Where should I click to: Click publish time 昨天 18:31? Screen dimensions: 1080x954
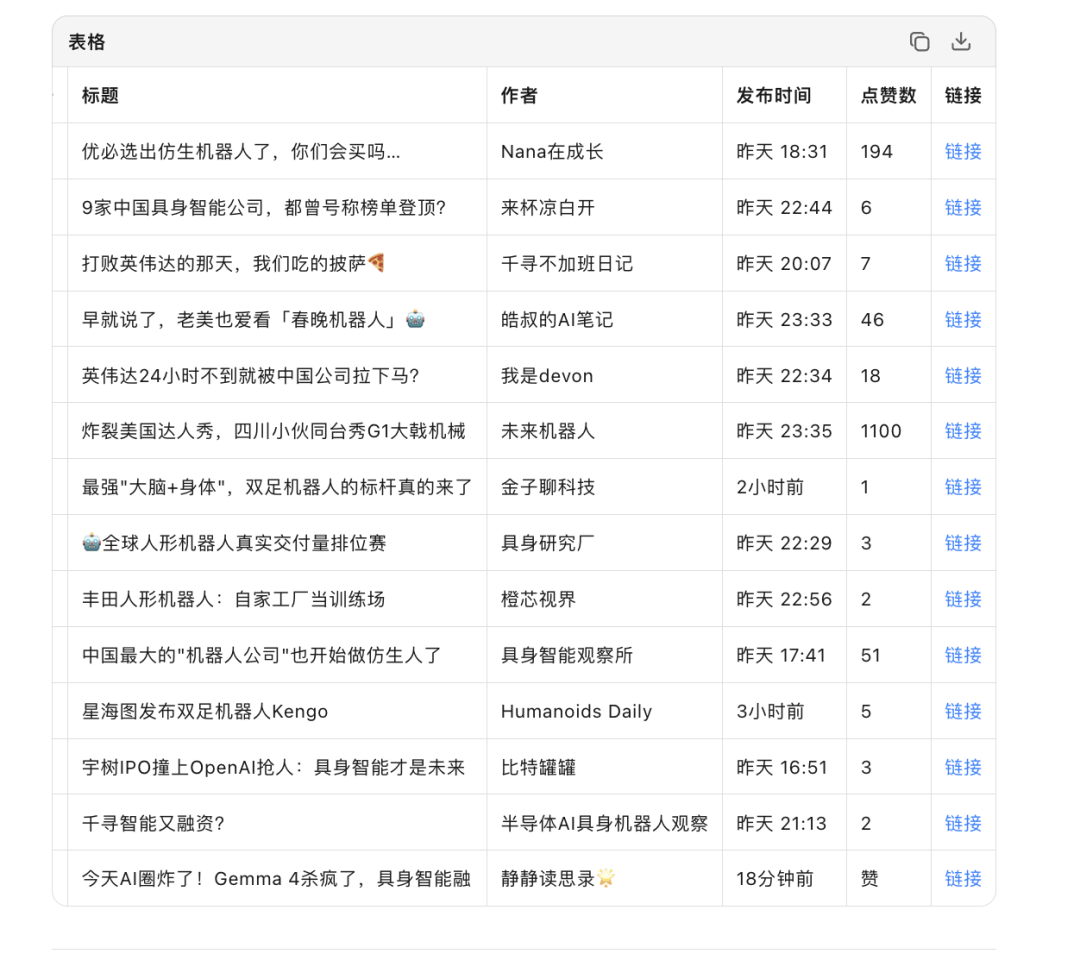pos(782,152)
